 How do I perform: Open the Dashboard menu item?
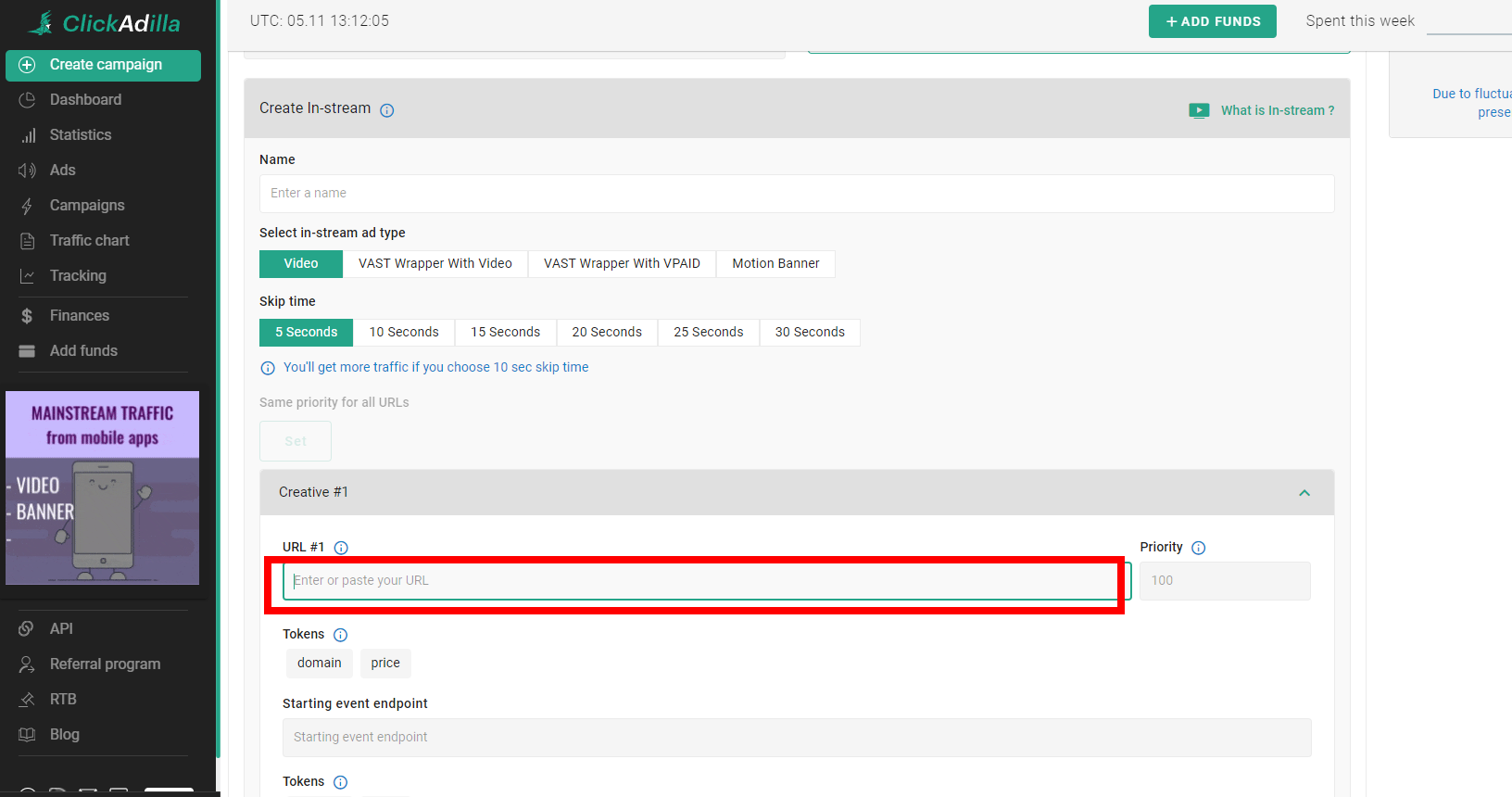point(85,100)
